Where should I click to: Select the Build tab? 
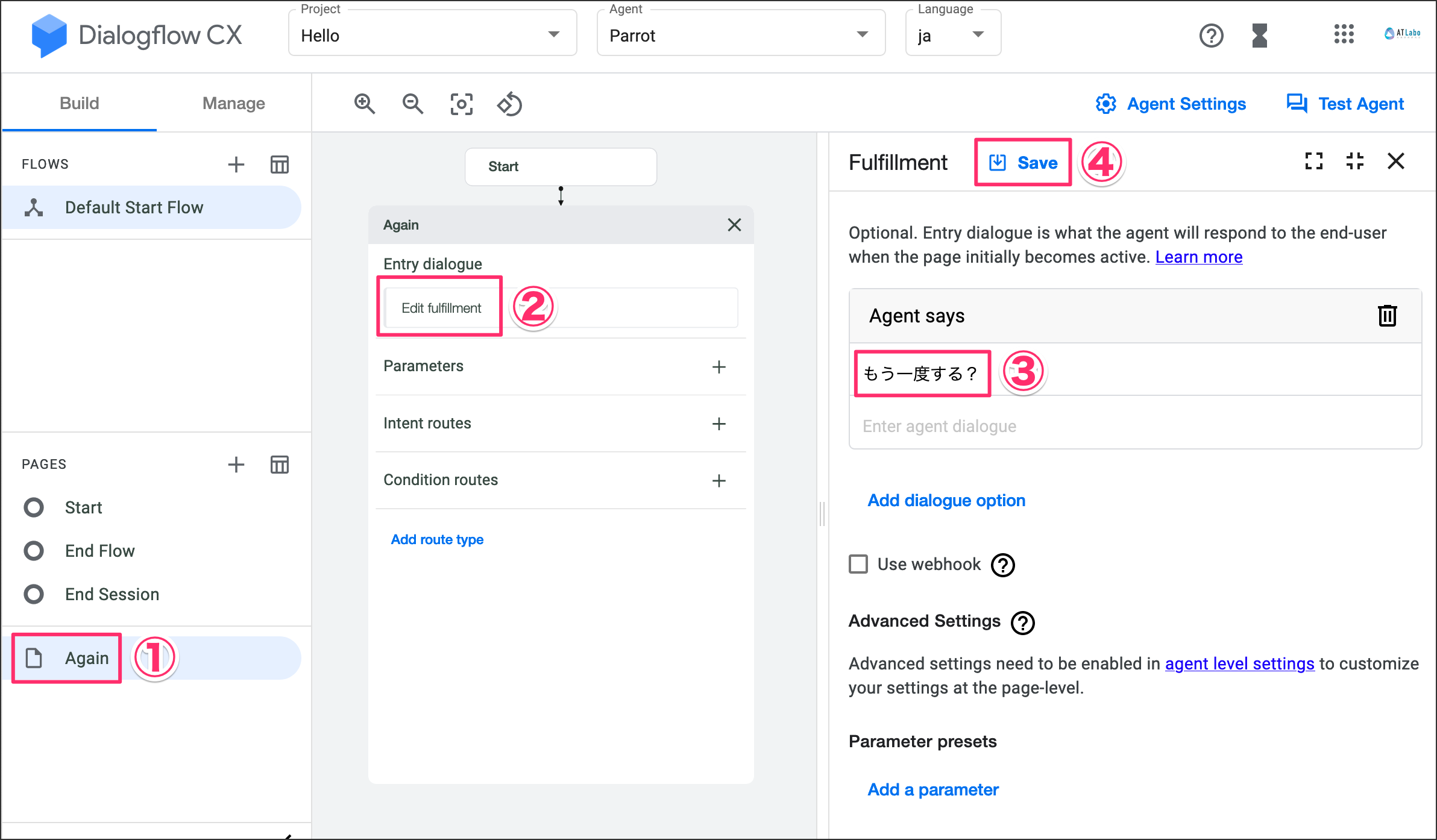tap(79, 103)
